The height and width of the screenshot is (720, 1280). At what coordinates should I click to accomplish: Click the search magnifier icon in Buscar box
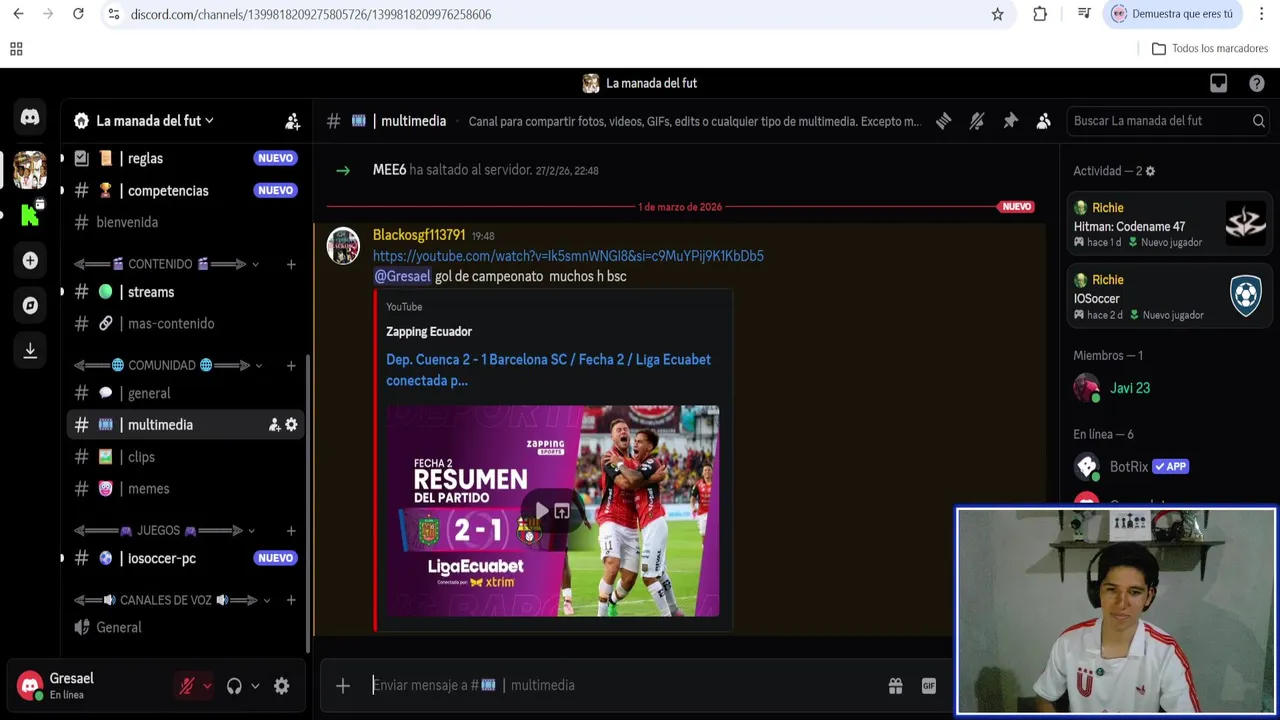click(1258, 121)
